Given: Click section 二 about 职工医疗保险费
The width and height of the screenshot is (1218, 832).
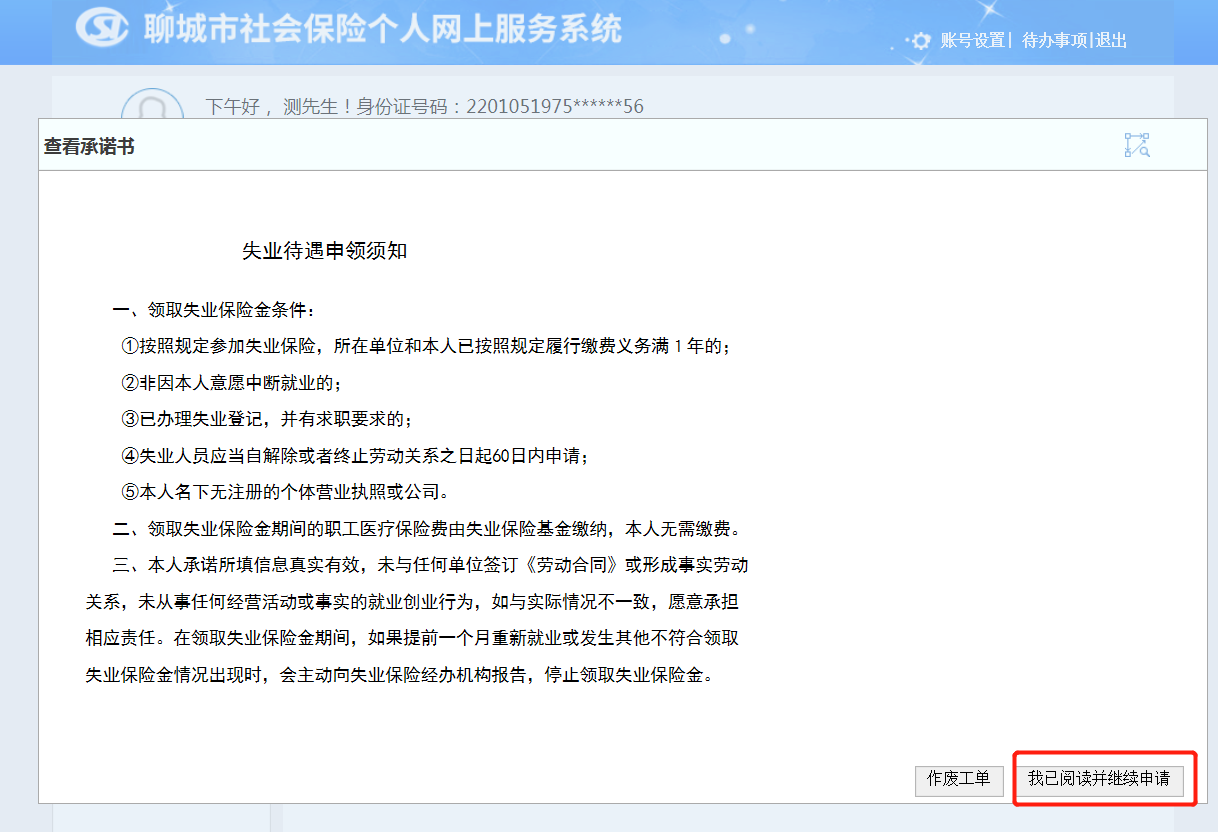Looking at the screenshot, I should click(x=427, y=528).
